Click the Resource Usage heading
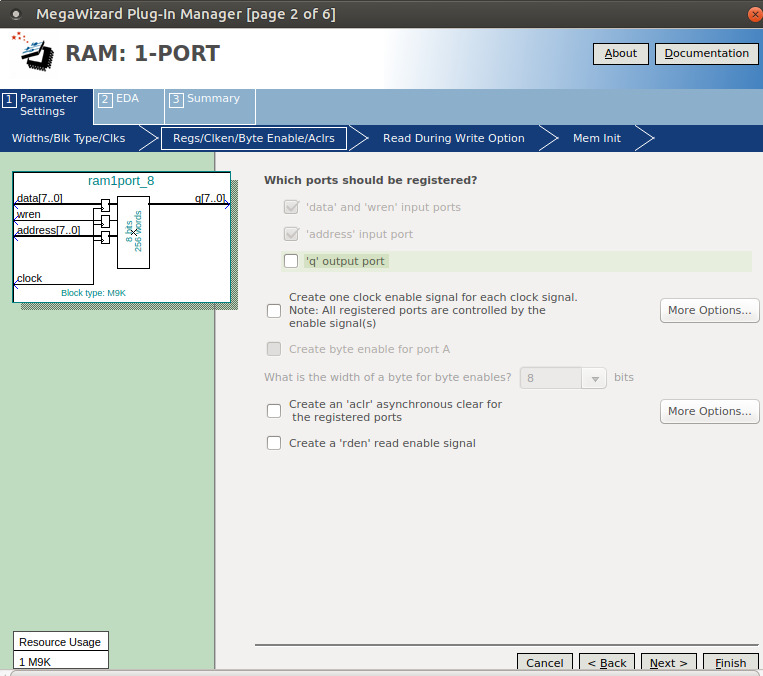Screen dimensions: 763x676 click(x=60, y=642)
